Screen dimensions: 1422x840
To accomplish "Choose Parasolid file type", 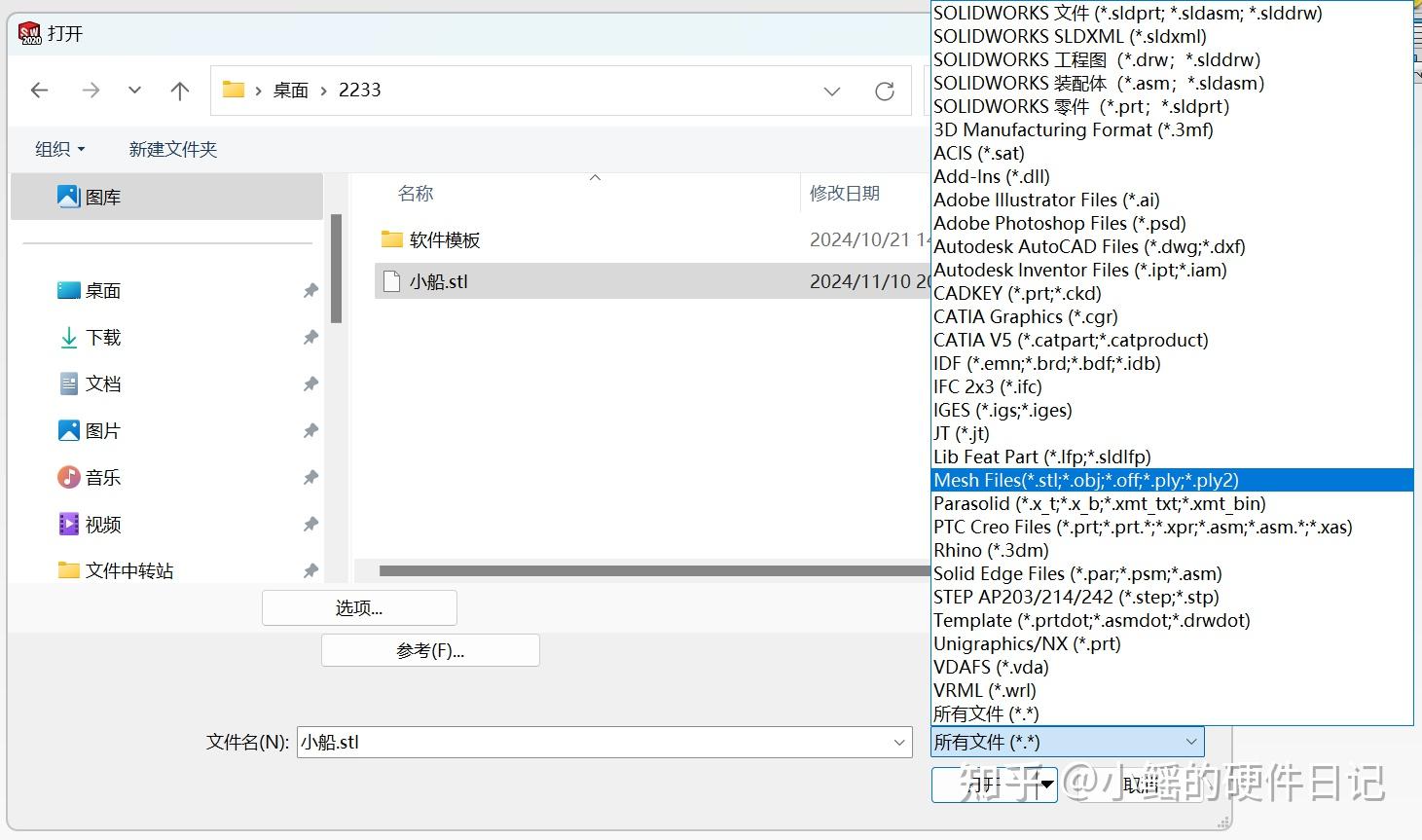I will 1172,503.
